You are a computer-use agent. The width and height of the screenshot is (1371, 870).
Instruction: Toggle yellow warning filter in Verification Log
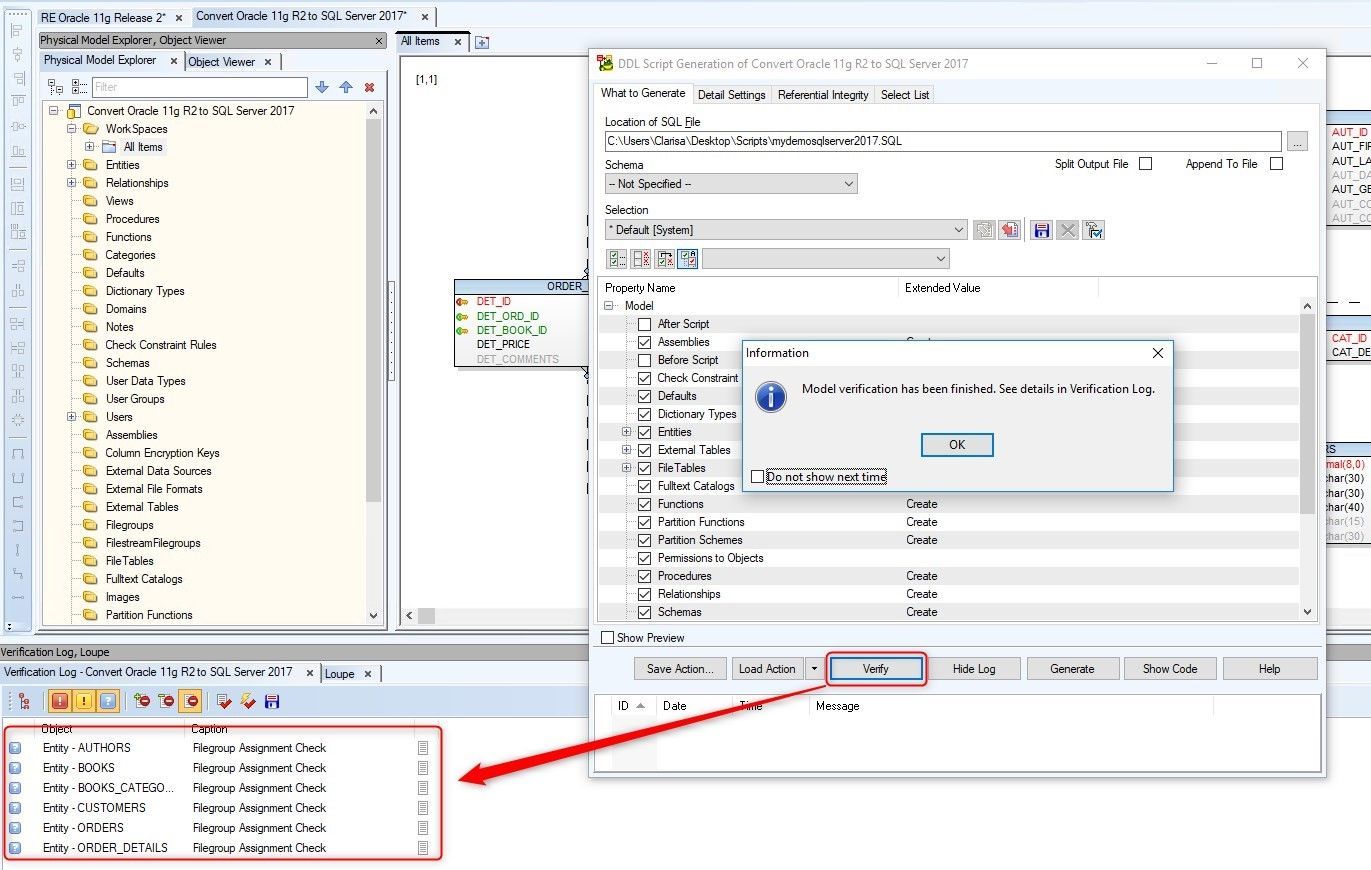tap(84, 701)
